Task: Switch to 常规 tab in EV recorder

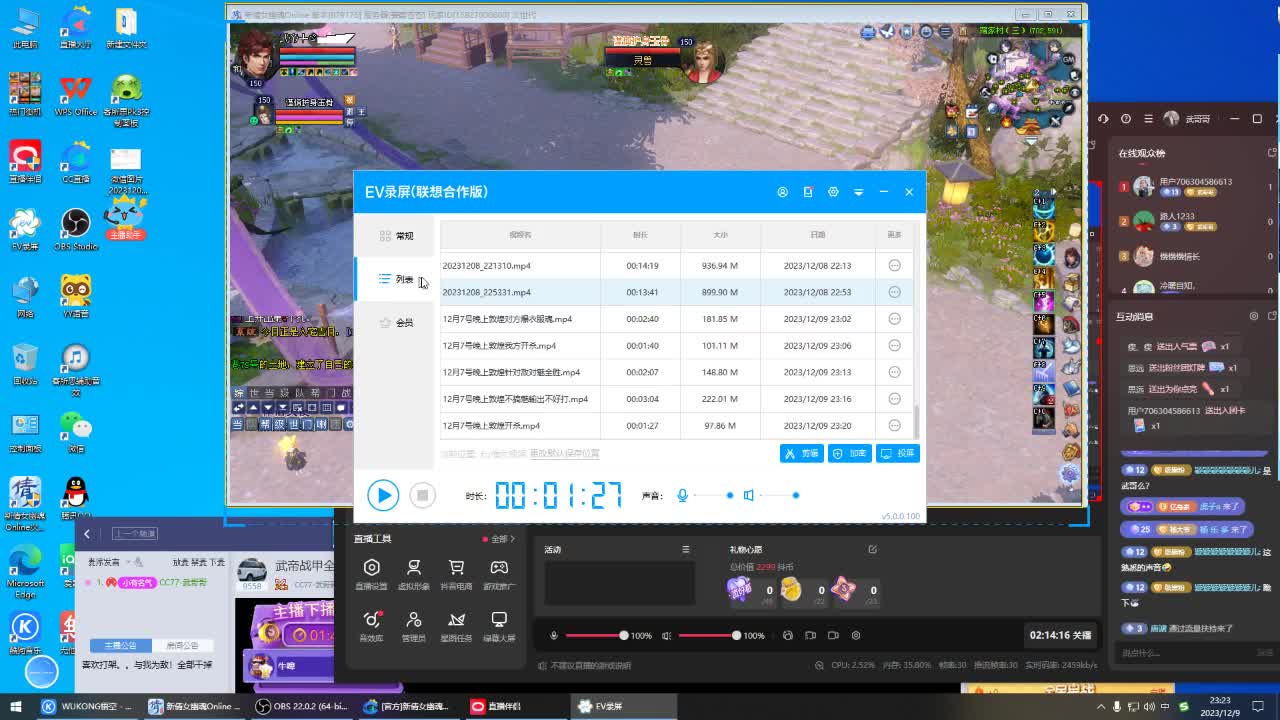Action: pos(396,236)
